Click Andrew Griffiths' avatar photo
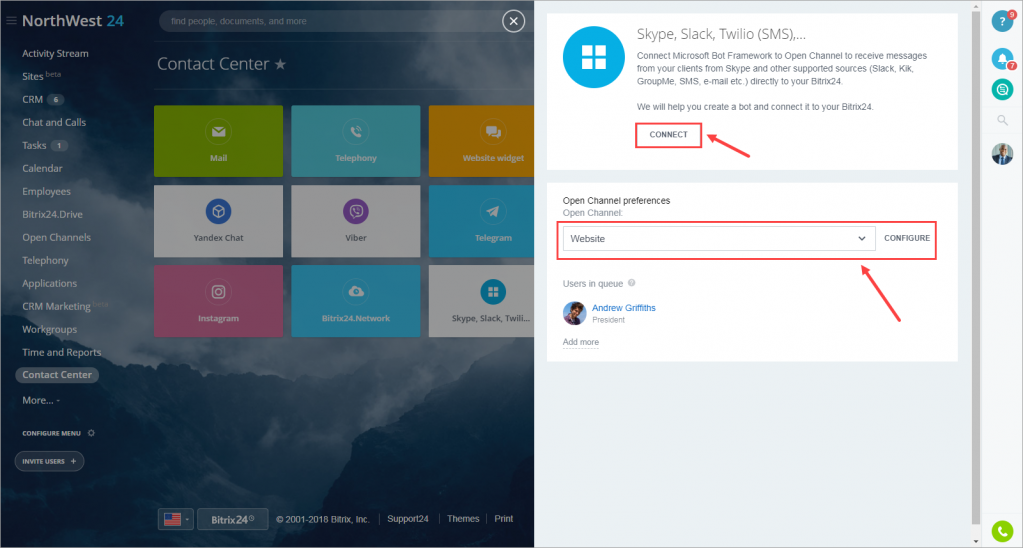 (x=575, y=313)
